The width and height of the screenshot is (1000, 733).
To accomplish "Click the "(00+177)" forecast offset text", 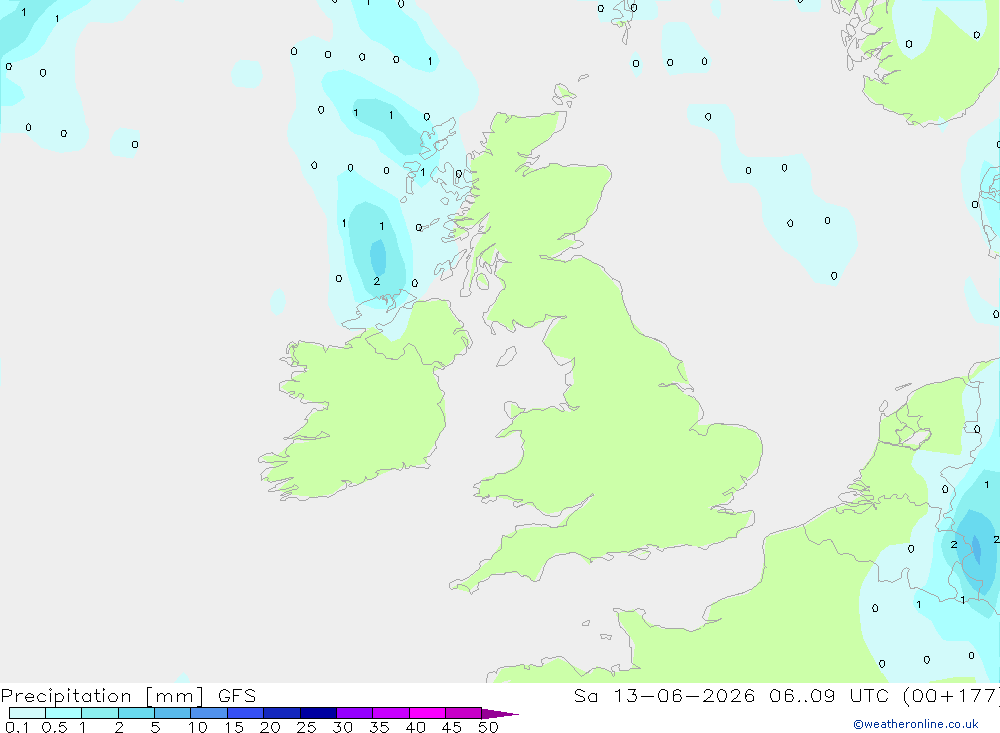I will [952, 696].
